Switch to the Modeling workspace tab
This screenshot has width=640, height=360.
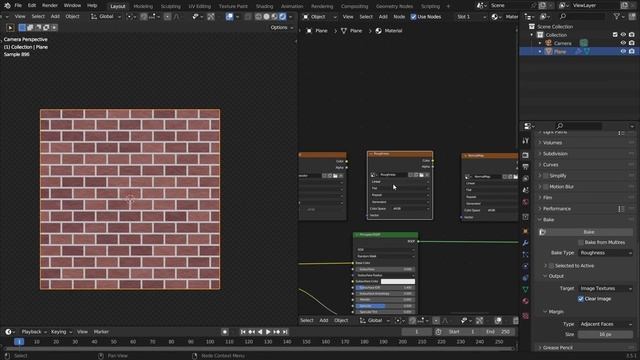143,6
